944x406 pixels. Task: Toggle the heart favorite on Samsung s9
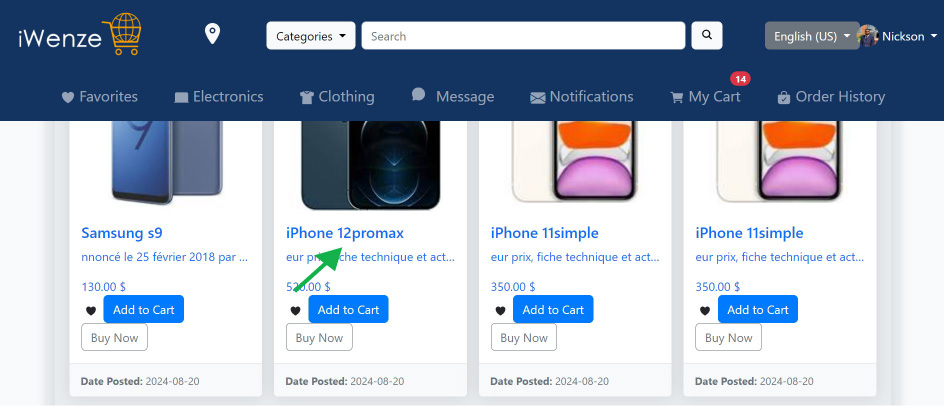click(x=91, y=311)
